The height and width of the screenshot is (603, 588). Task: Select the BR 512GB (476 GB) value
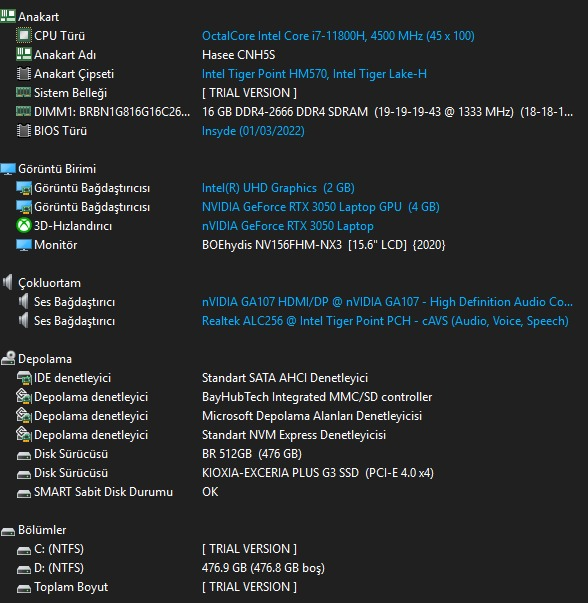(252, 454)
